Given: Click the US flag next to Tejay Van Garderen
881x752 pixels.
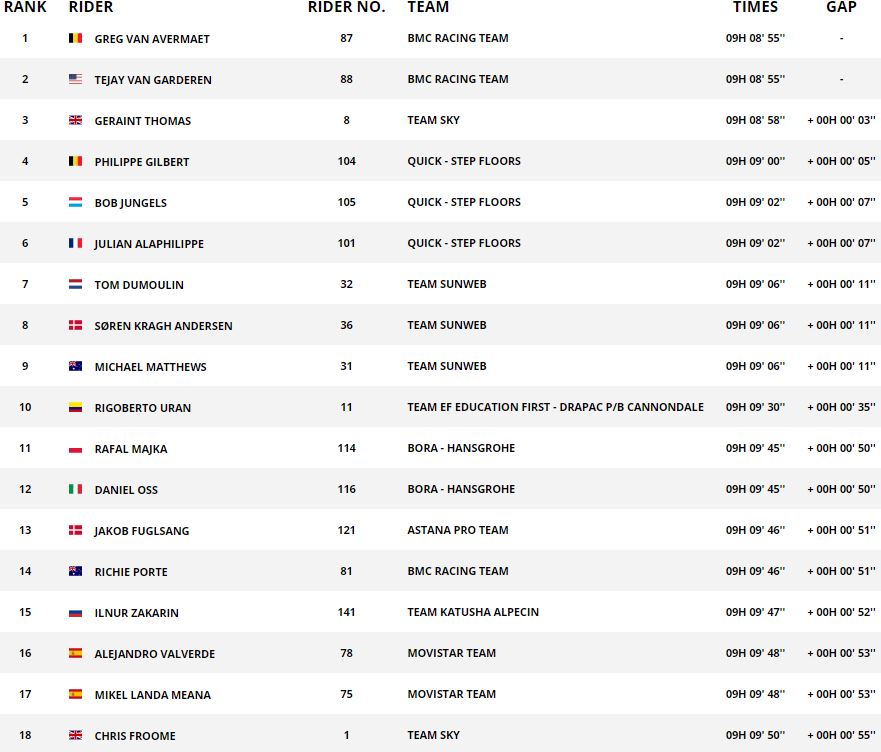Looking at the screenshot, I should pos(75,79).
